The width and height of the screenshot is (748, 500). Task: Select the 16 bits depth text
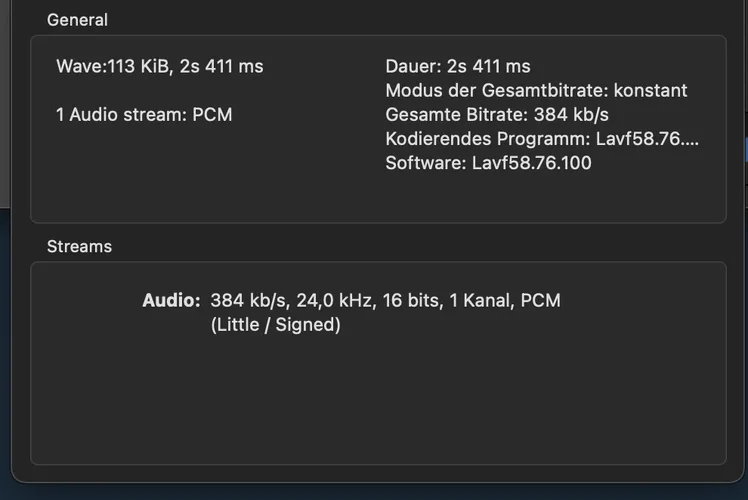point(411,301)
